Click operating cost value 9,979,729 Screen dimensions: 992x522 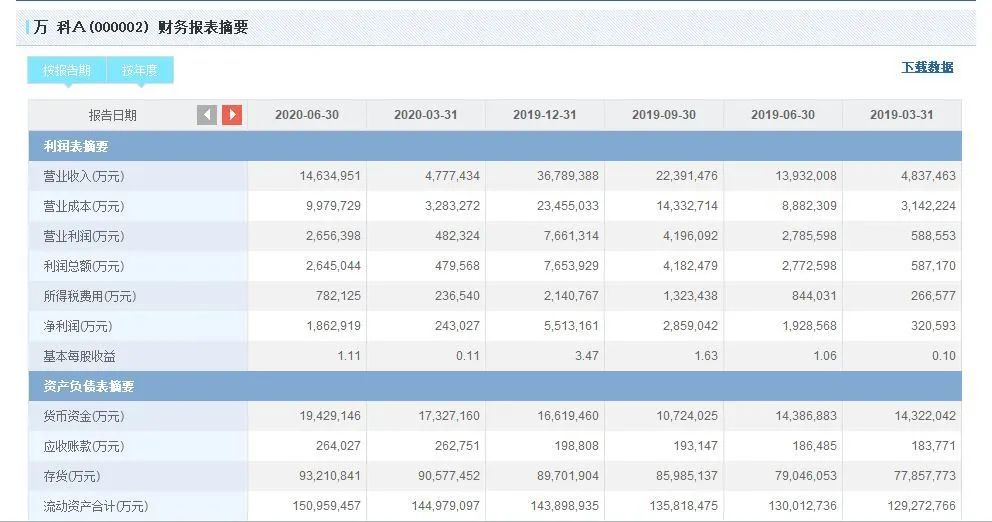tap(333, 206)
